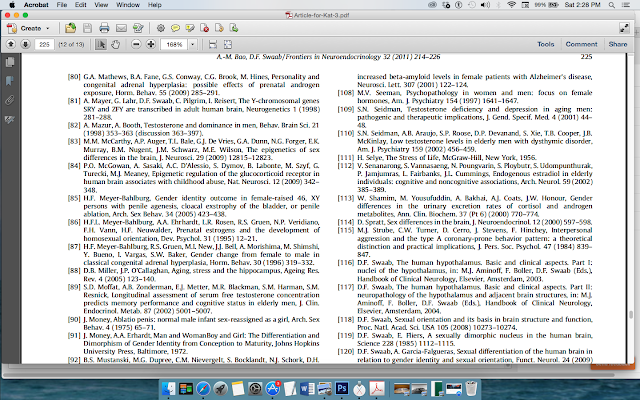Go to next page arrow
The height and width of the screenshot is (400, 640).
click(25, 44)
